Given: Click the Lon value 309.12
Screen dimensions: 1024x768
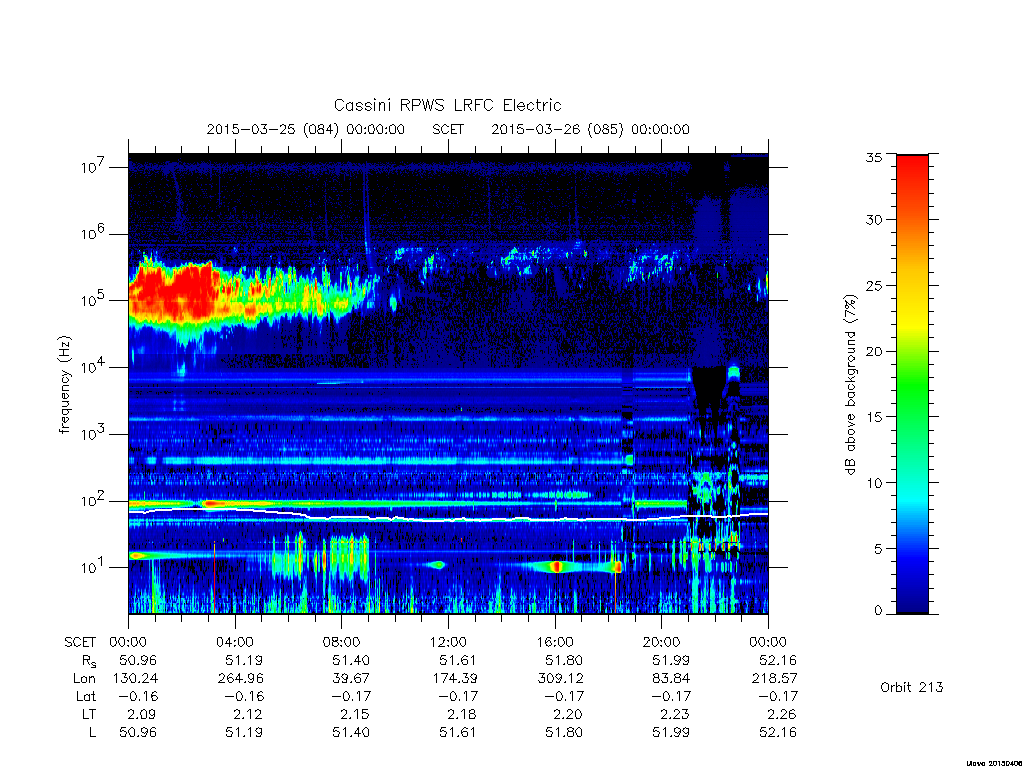Looking at the screenshot, I should click(560, 678).
